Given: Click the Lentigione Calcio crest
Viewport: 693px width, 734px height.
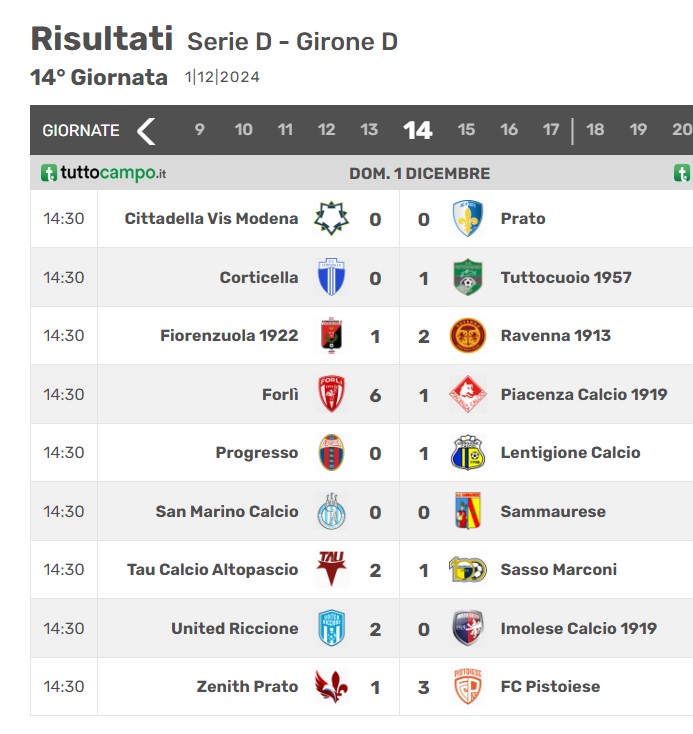Looking at the screenshot, I should pos(467,453).
